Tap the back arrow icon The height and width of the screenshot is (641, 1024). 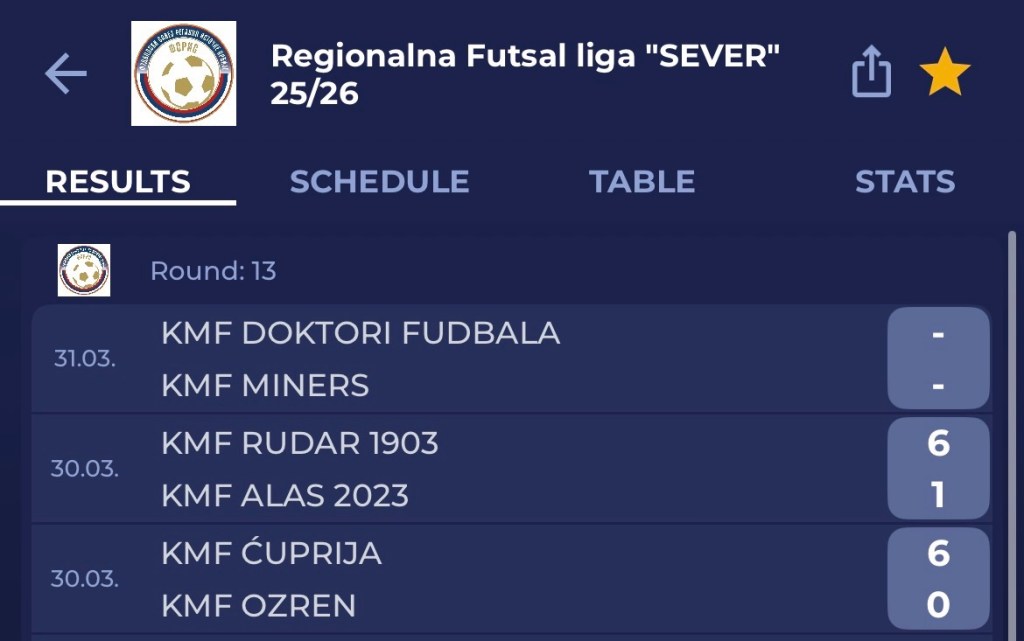pos(66,74)
